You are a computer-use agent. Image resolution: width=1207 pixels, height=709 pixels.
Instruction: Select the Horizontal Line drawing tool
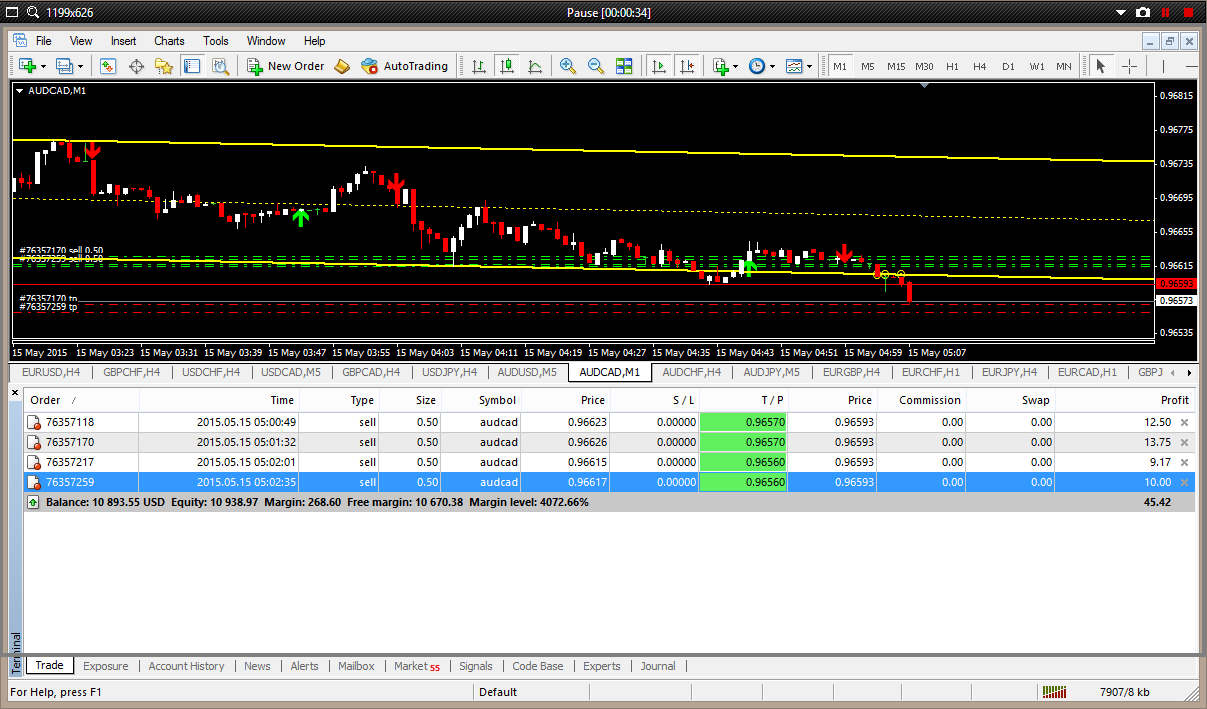1190,66
